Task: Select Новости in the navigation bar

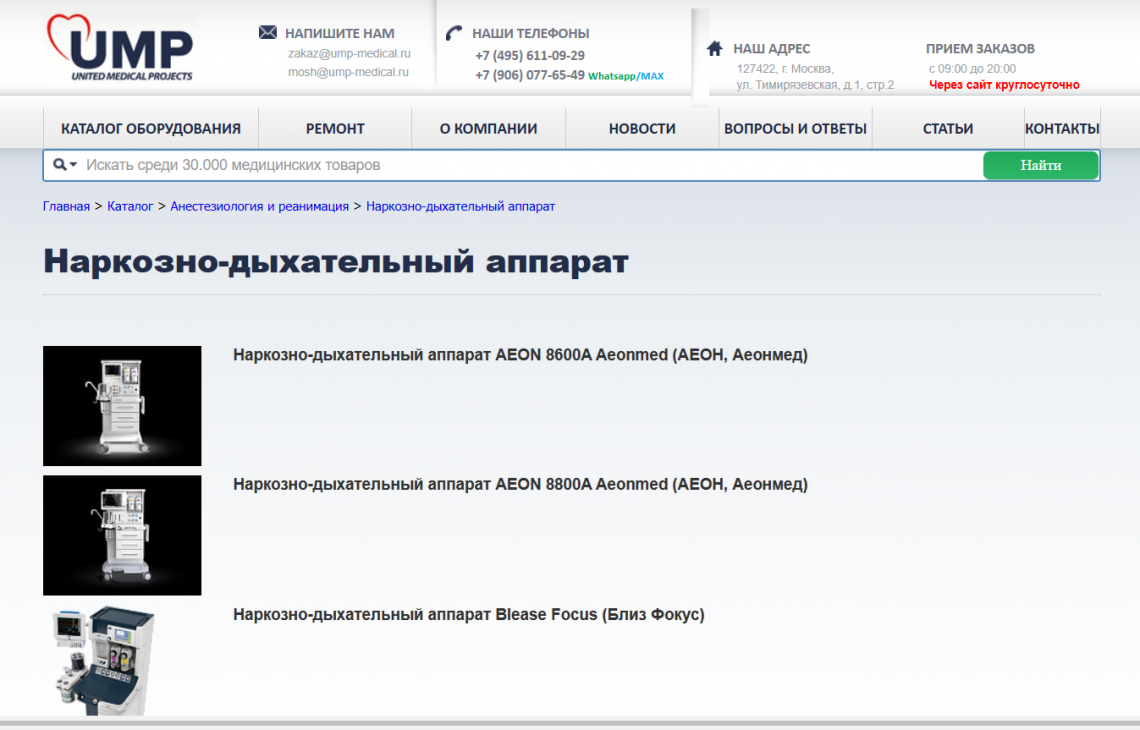Action: point(642,128)
